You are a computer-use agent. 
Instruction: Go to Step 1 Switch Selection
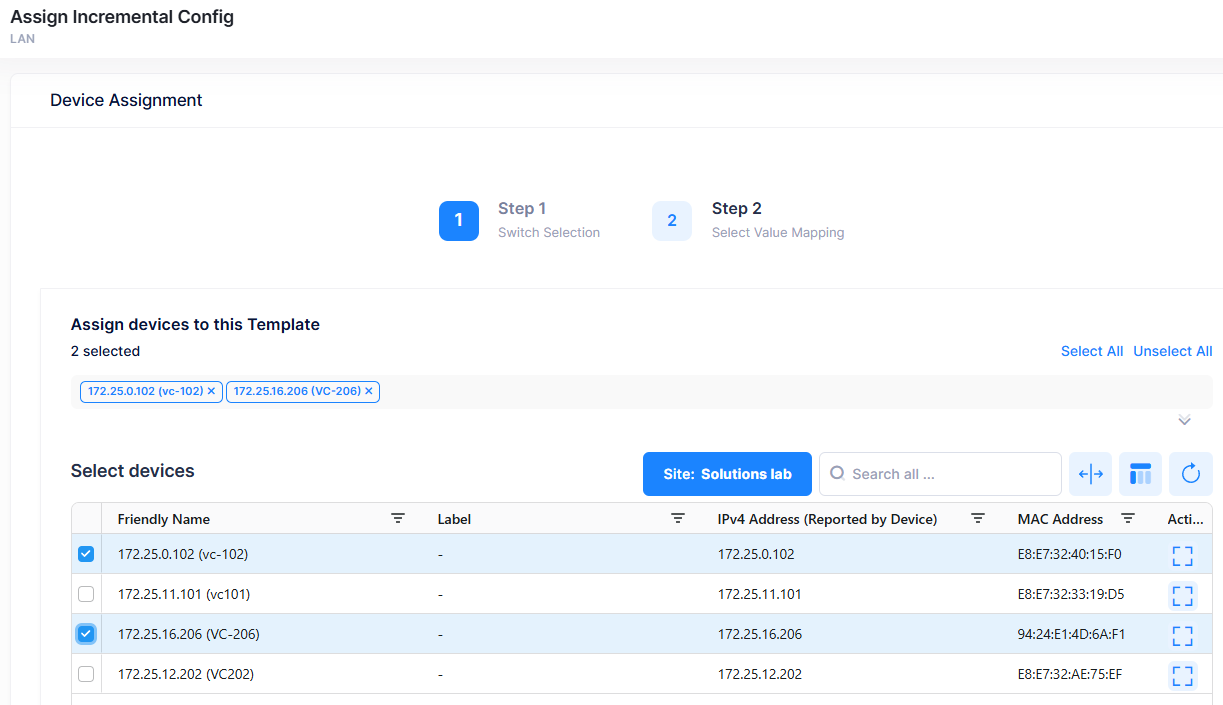459,221
